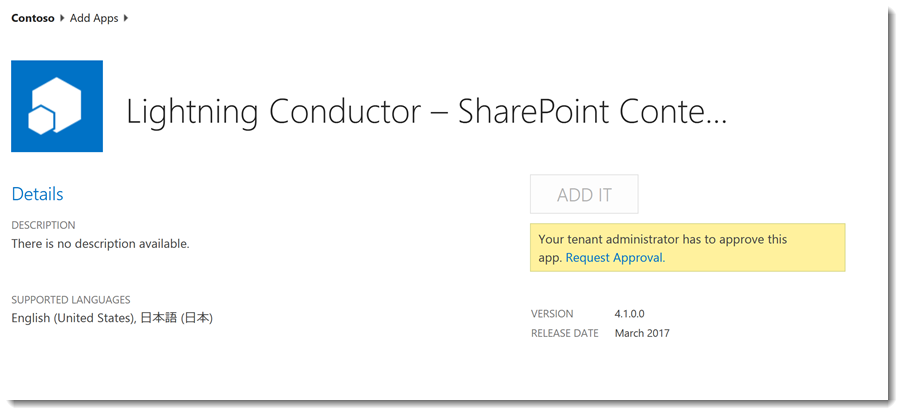
Task: Open the Contoso breadcrumb link
Action: [33, 18]
